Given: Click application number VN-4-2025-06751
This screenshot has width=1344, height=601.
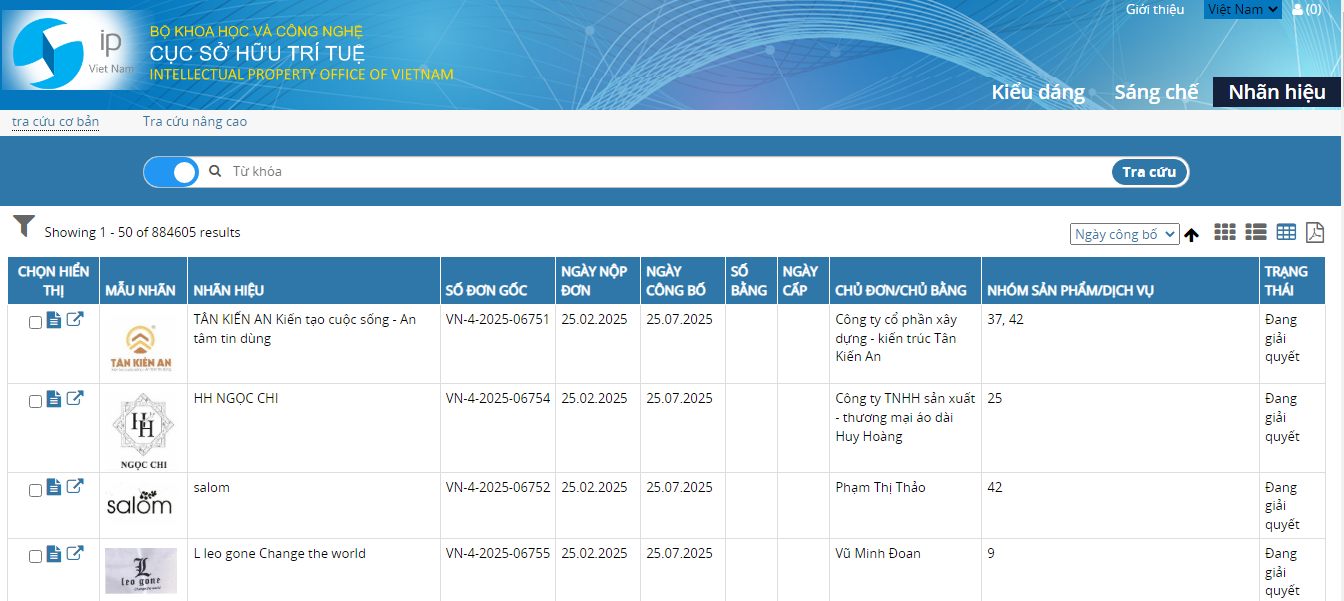Looking at the screenshot, I should pos(498,320).
